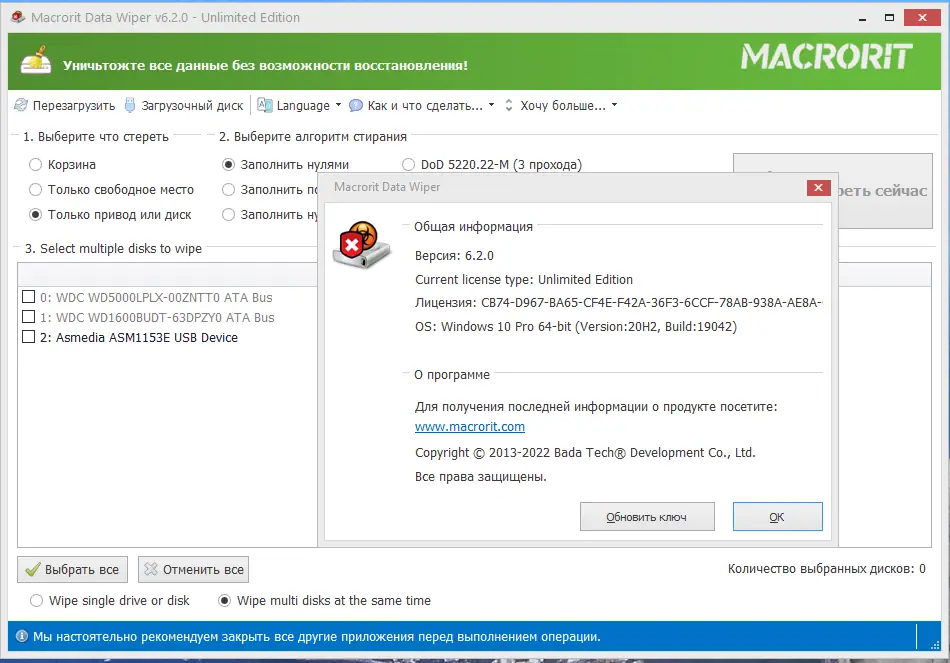The image size is (950, 663).
Task: Click the Версия: 6.2.0 text
Action: pyautogui.click(x=454, y=256)
